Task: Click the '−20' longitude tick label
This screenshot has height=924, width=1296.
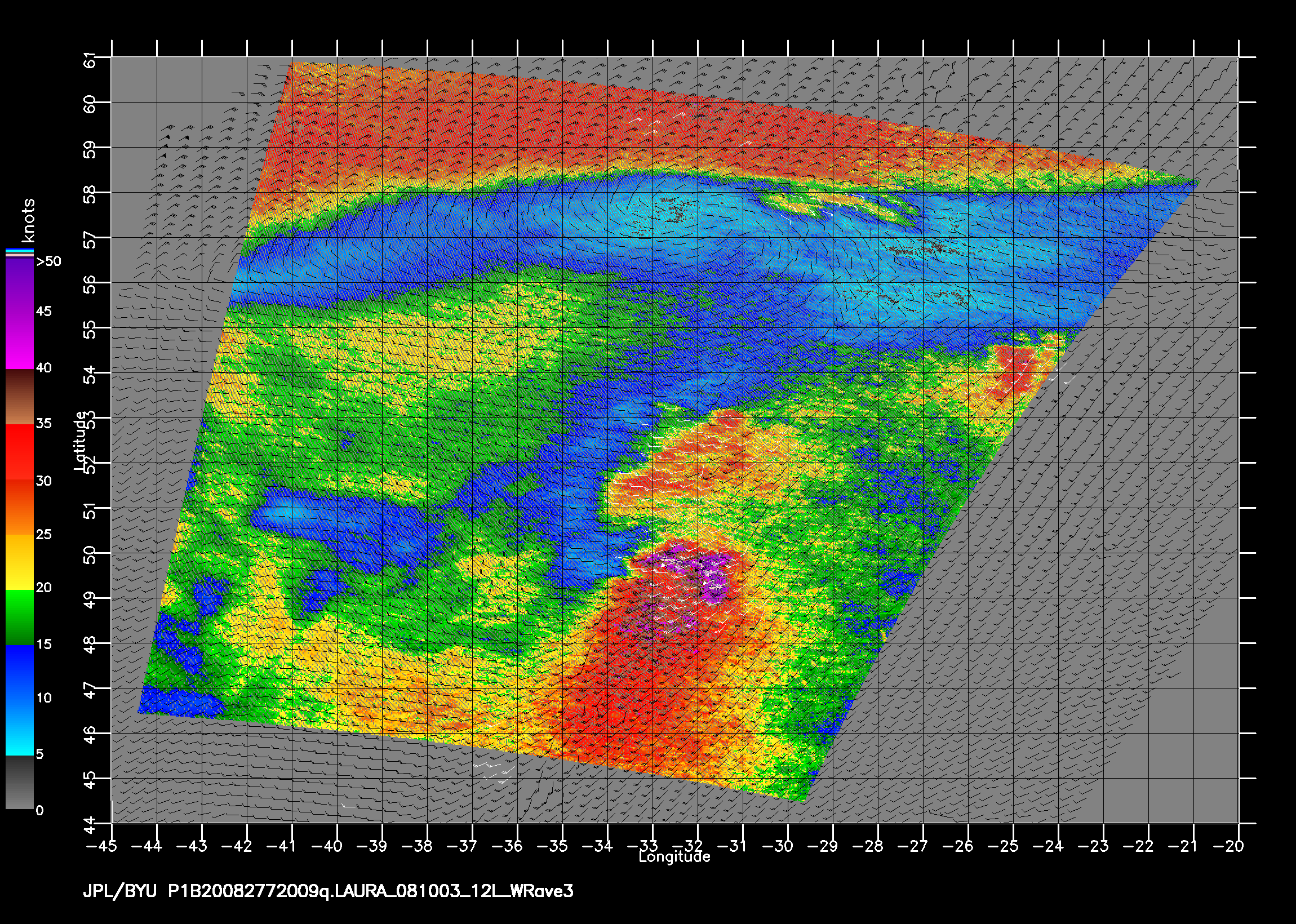Action: (1228, 846)
